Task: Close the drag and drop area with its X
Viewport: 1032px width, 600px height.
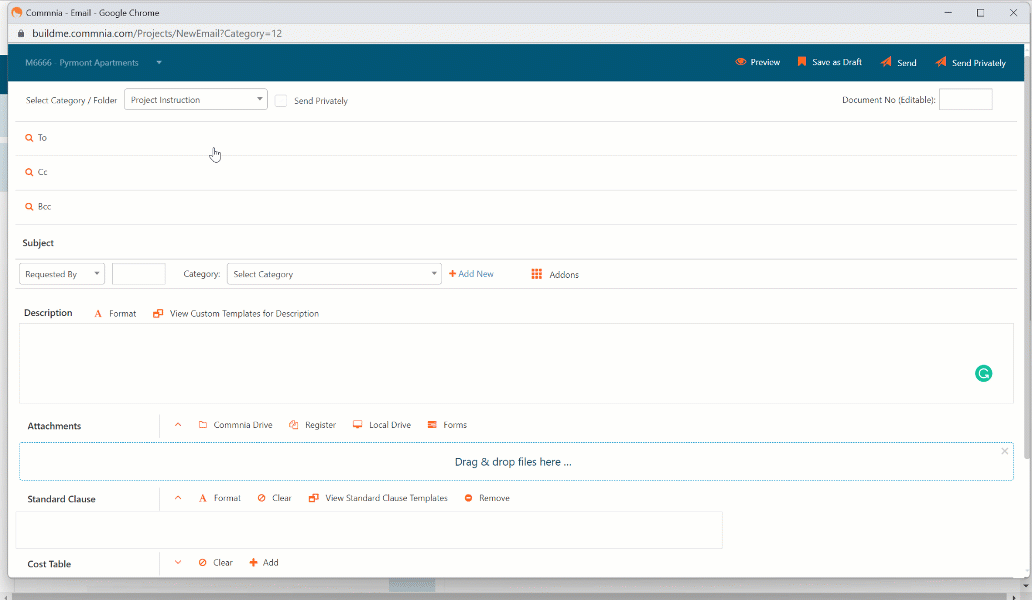Action: pyautogui.click(x=1004, y=451)
